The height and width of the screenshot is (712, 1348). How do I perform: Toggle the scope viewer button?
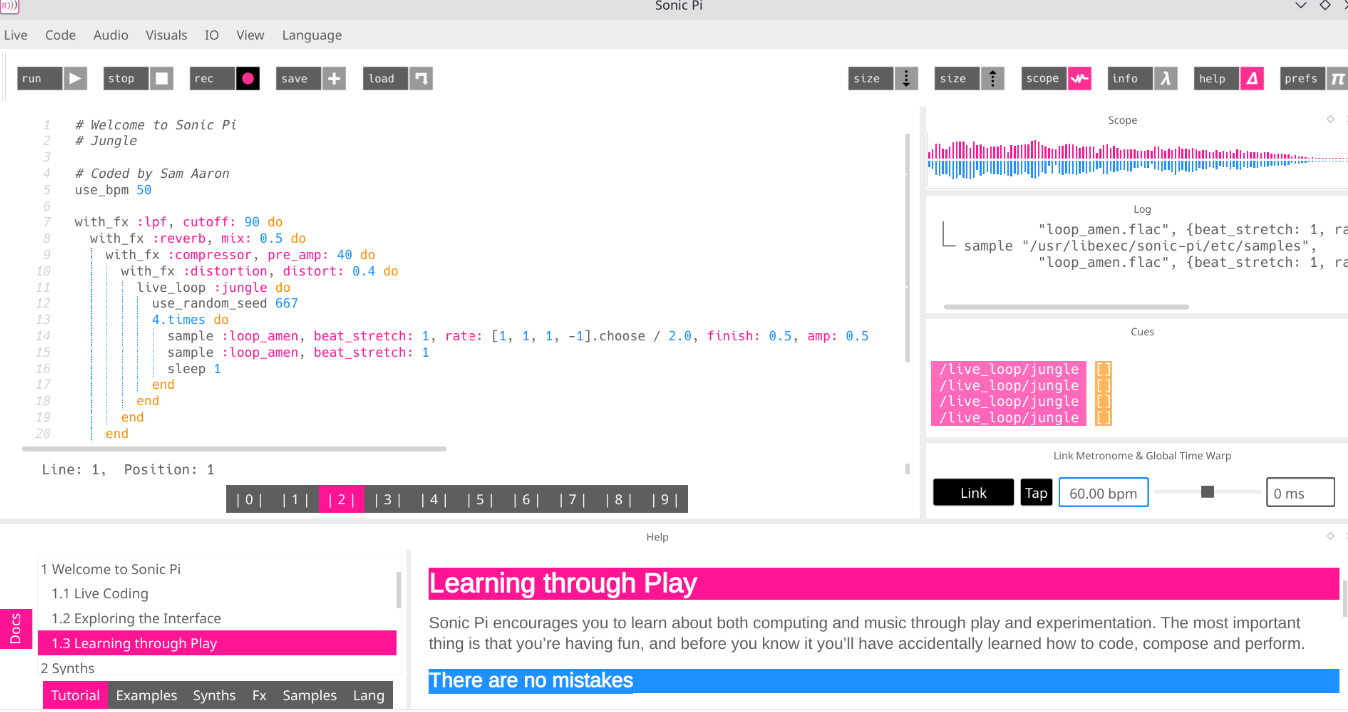pyautogui.click(x=1057, y=79)
